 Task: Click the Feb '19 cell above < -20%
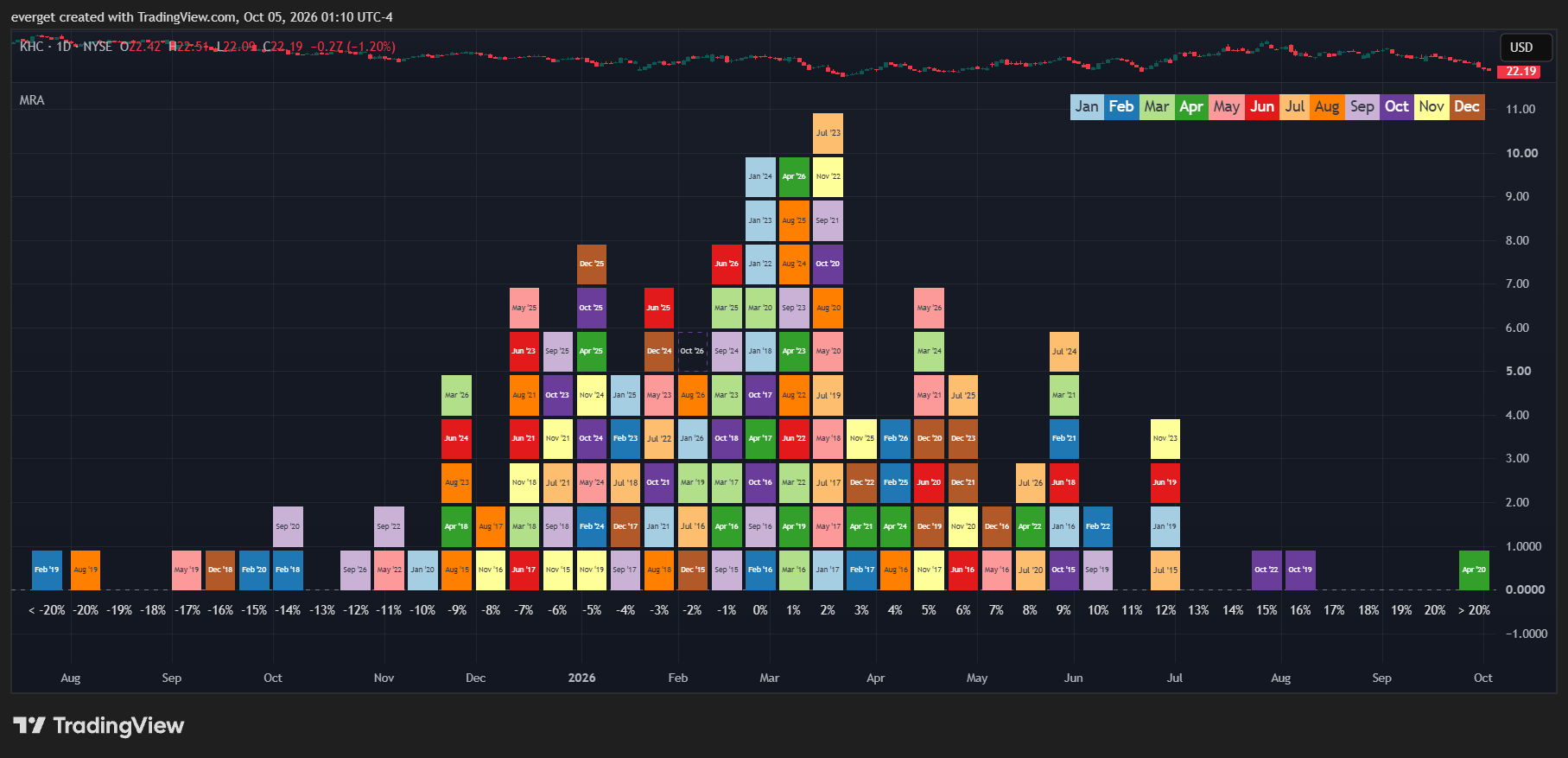[x=47, y=570]
